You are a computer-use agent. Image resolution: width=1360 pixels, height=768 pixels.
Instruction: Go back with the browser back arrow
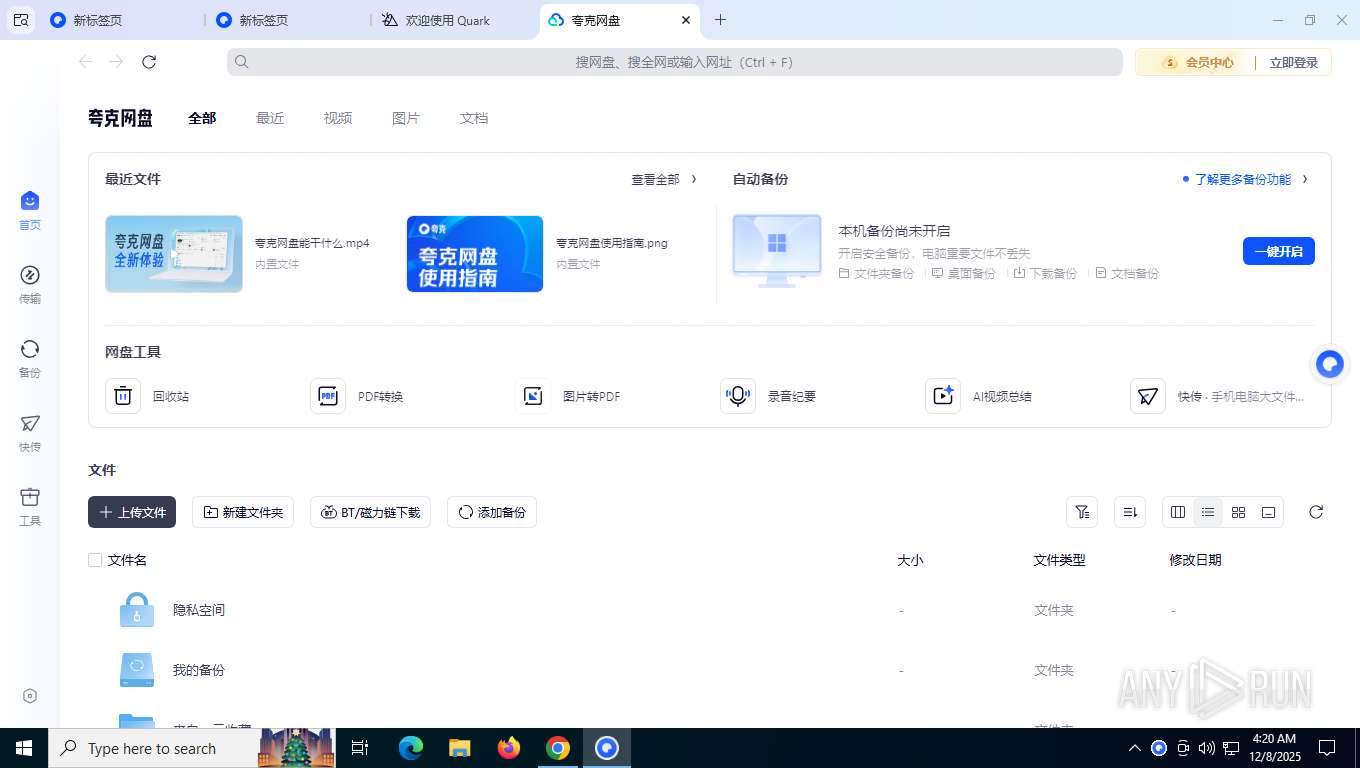[x=86, y=62]
